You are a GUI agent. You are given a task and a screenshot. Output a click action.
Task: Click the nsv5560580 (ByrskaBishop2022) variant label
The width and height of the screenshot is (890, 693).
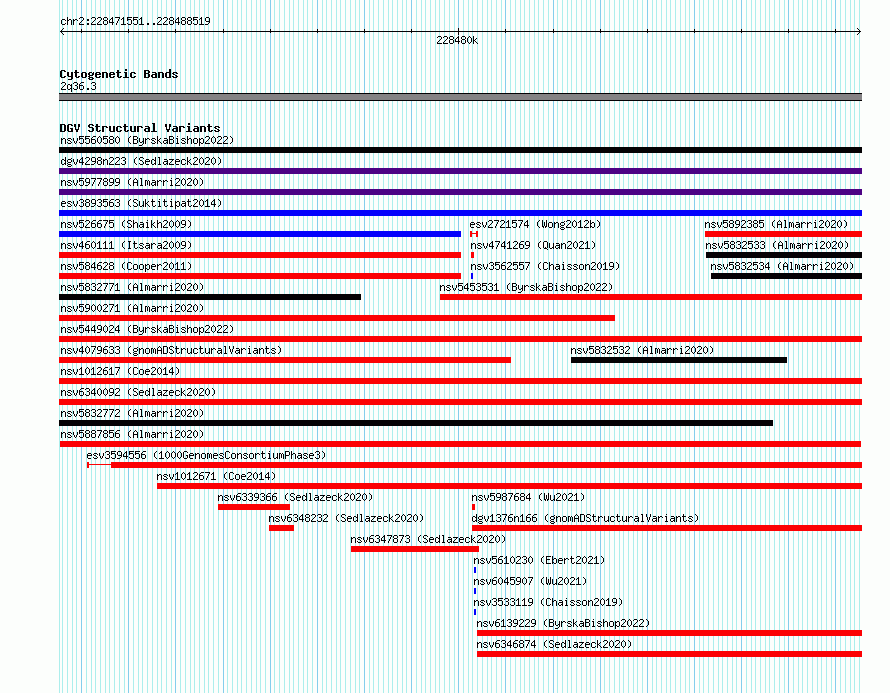[147, 140]
